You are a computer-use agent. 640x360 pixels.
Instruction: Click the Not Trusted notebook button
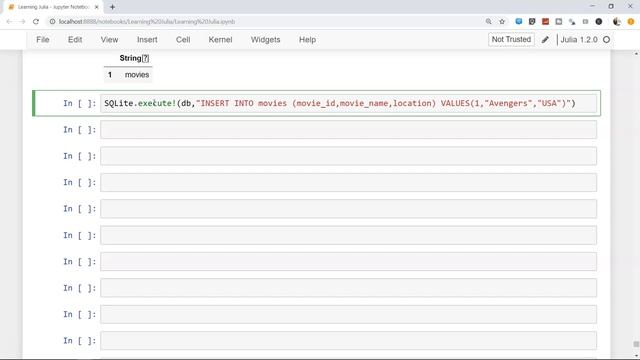511,40
